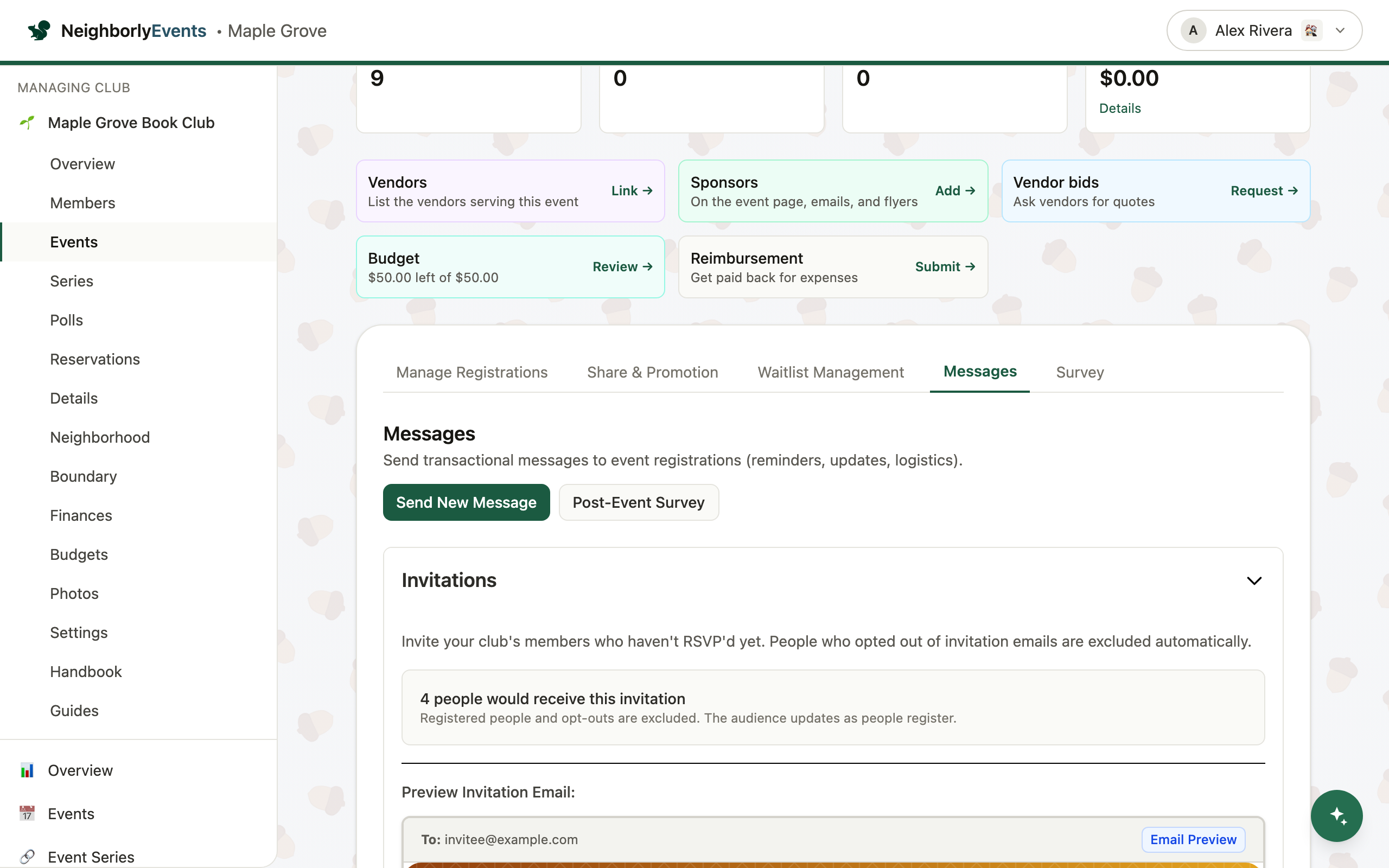Open Series in the sidebar
The width and height of the screenshot is (1389, 868).
(x=138, y=280)
